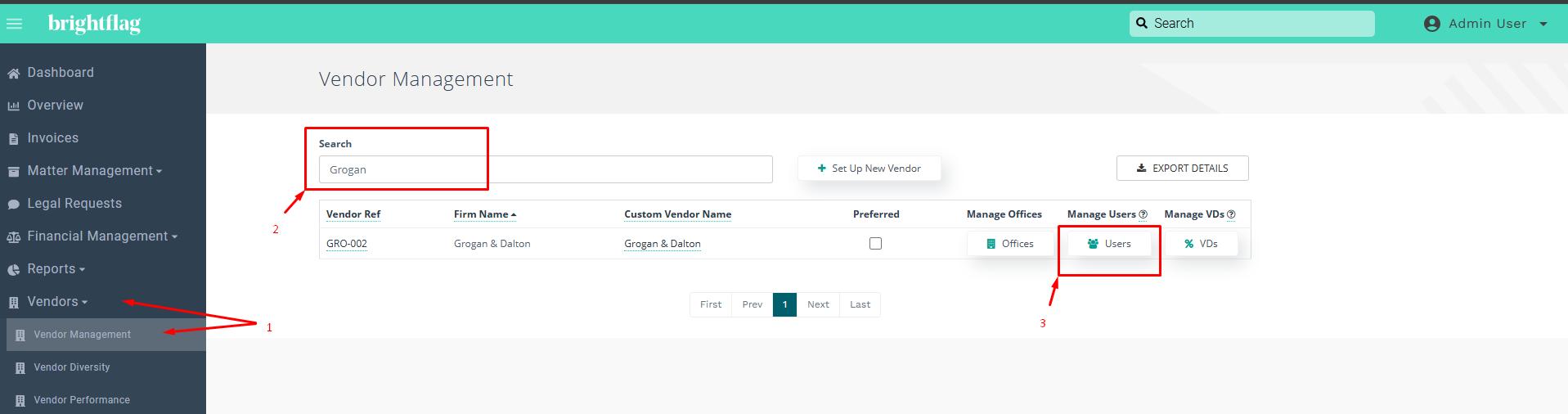Click the Users button for GRO-002
The width and height of the screenshot is (1568, 414).
[x=1109, y=244]
